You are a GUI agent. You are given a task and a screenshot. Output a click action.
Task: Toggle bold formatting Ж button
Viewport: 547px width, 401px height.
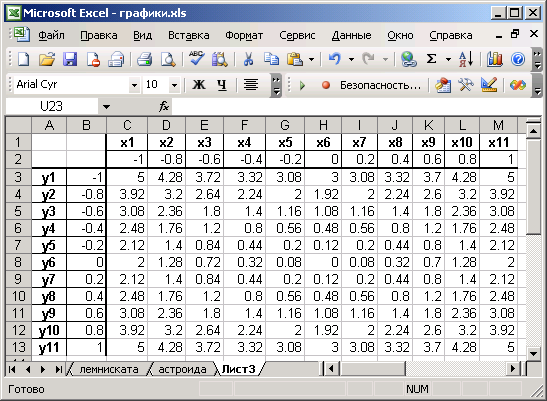tap(199, 84)
